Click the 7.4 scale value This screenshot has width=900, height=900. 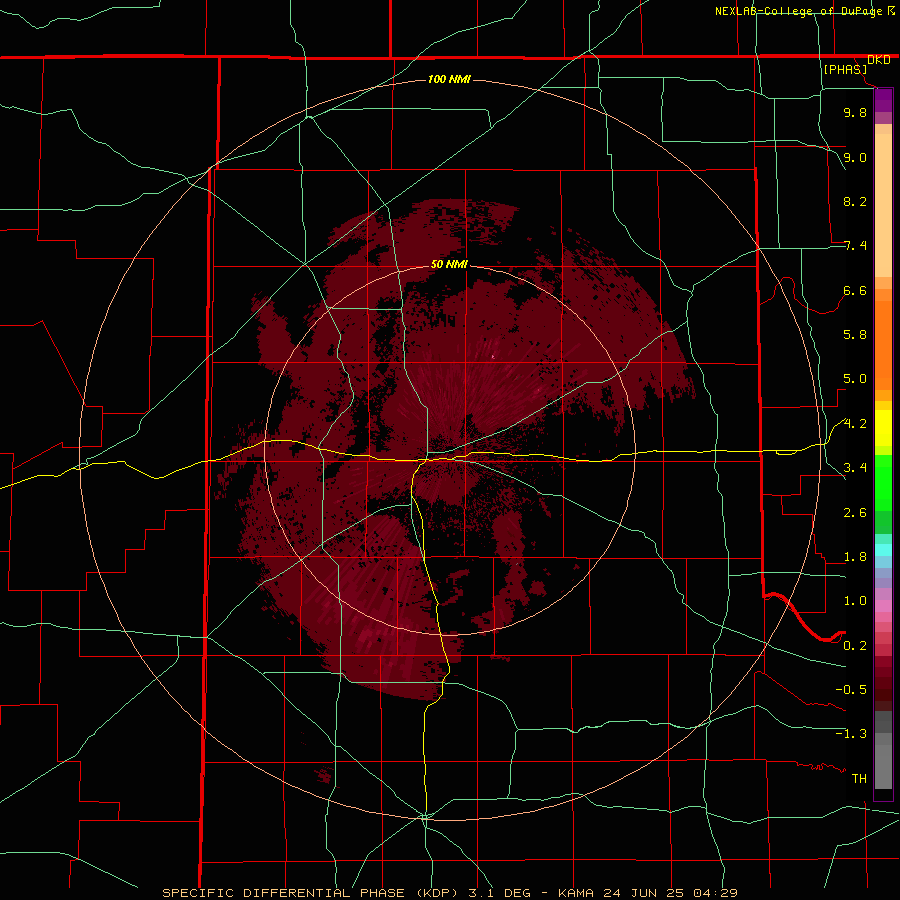[855, 246]
